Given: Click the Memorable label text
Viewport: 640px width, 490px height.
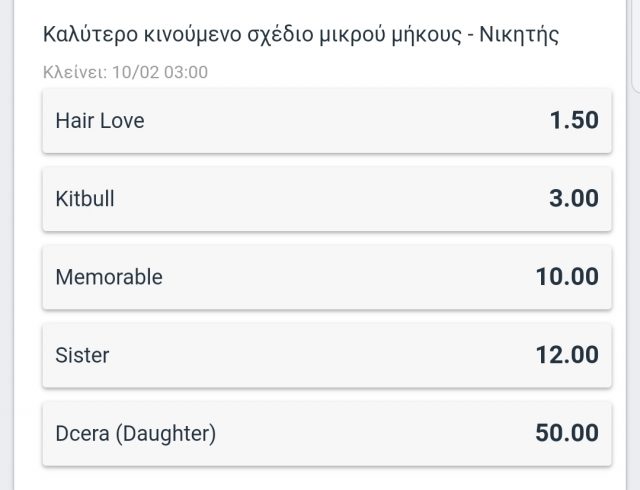Looking at the screenshot, I should point(109,277).
